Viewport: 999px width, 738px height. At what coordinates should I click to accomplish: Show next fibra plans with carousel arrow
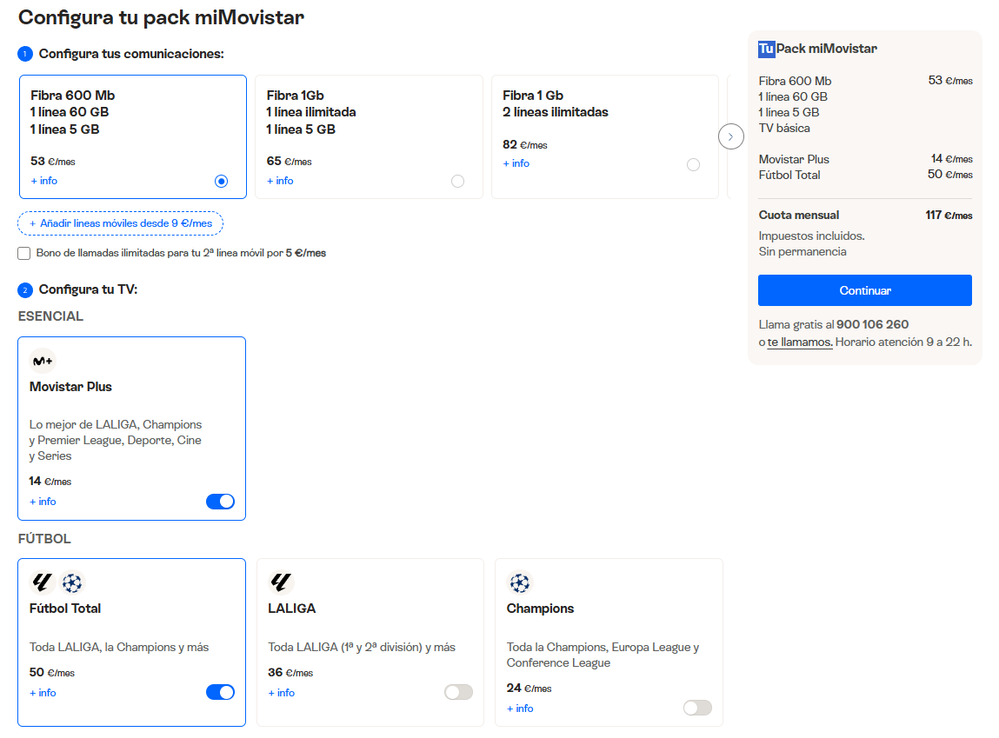point(731,136)
